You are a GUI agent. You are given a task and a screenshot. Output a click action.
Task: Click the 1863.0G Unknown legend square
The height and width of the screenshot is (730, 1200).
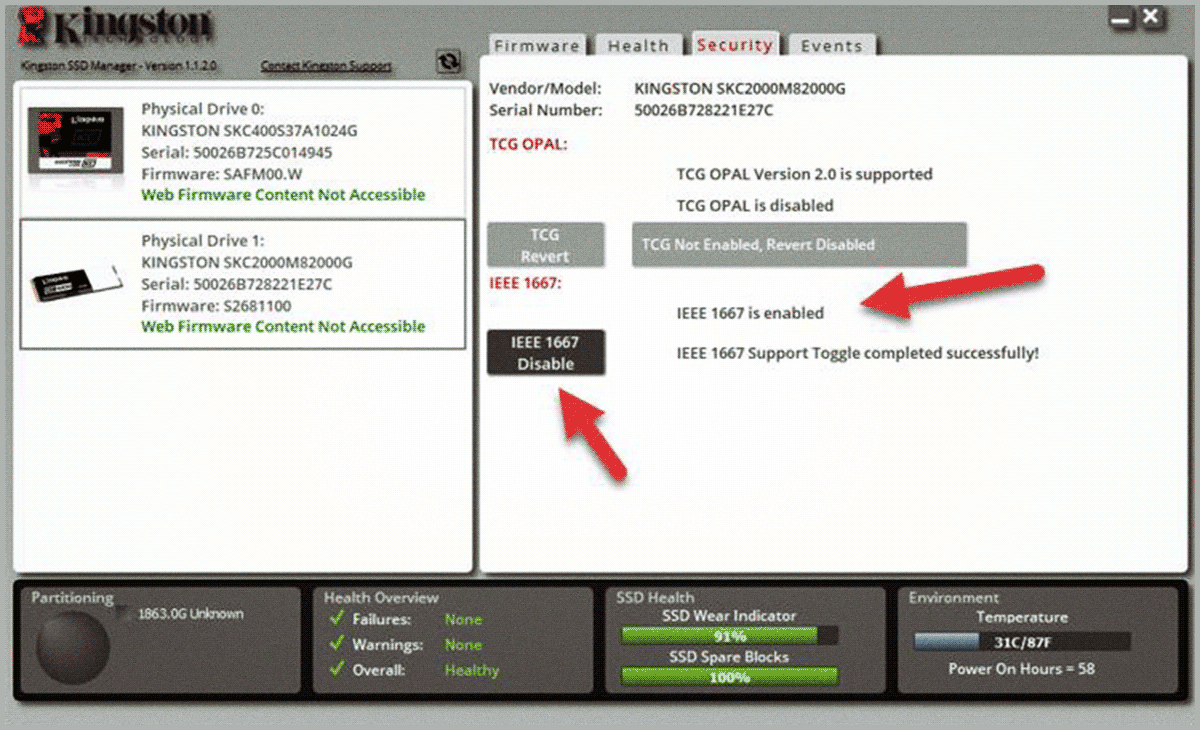tap(121, 613)
